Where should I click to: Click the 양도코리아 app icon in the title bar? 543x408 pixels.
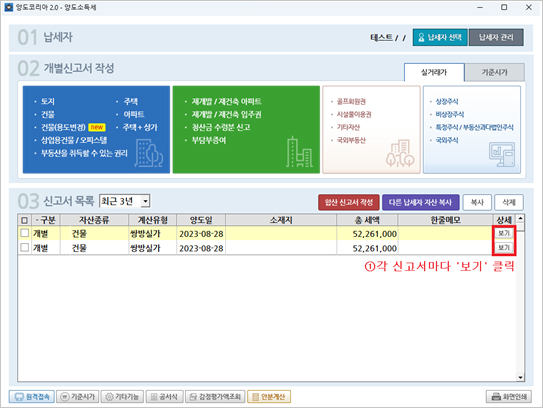9,7
